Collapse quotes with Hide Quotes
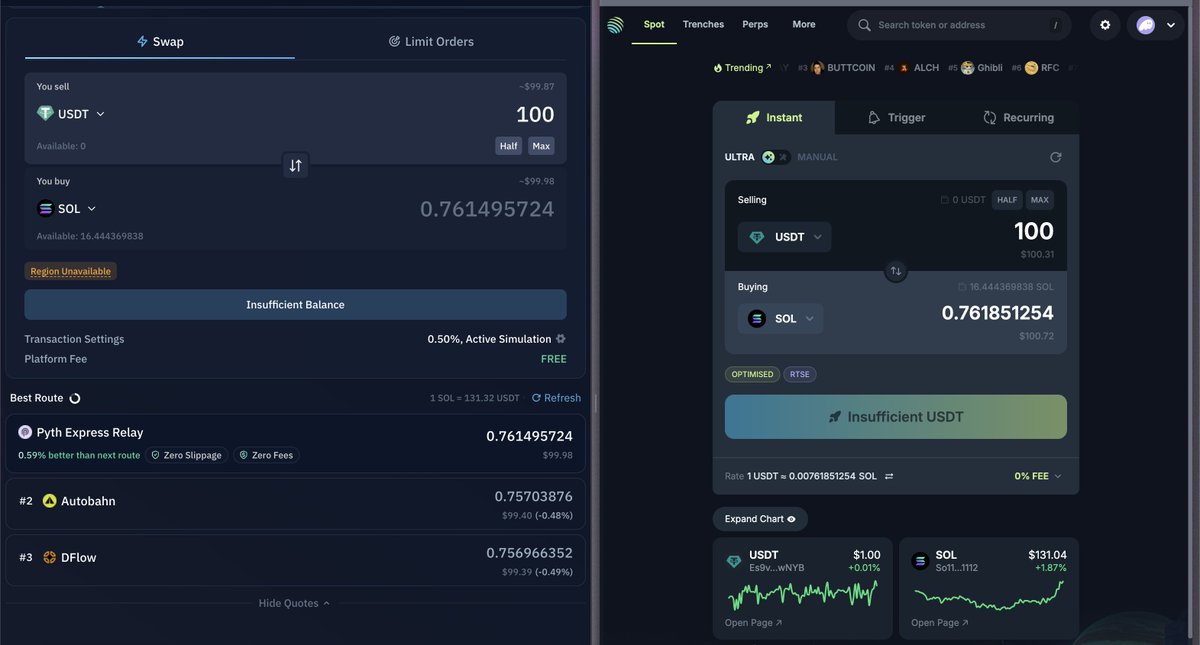Screen dimensions: 1200x645 (x=294, y=603)
